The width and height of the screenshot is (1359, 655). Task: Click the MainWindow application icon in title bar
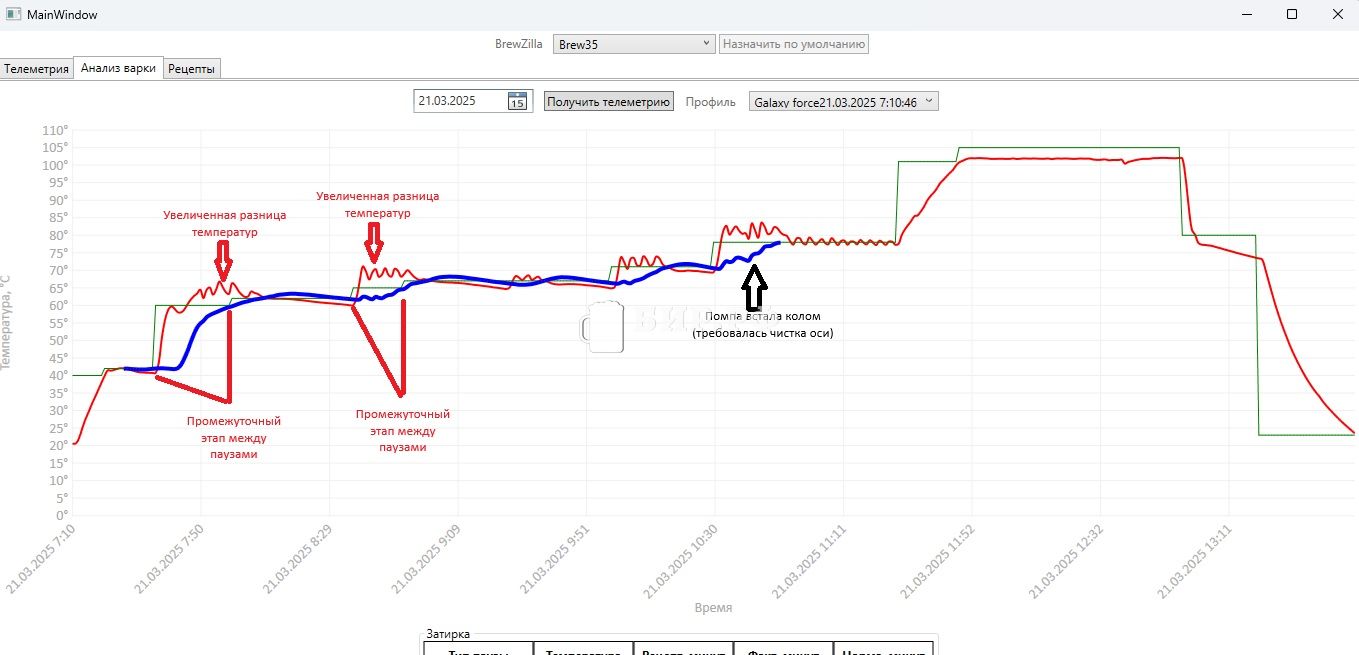(x=13, y=15)
